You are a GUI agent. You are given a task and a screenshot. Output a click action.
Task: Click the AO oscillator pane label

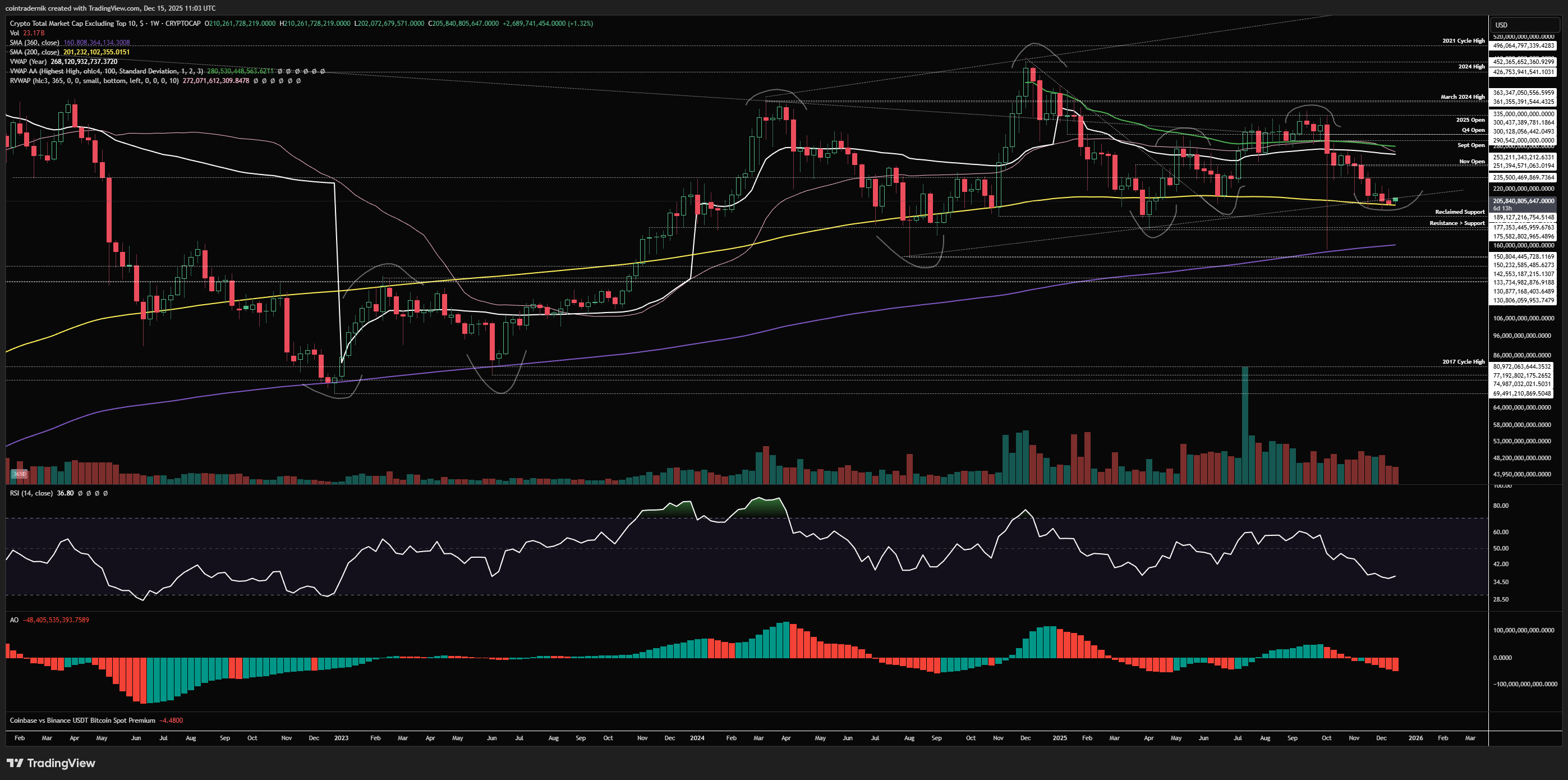point(14,620)
